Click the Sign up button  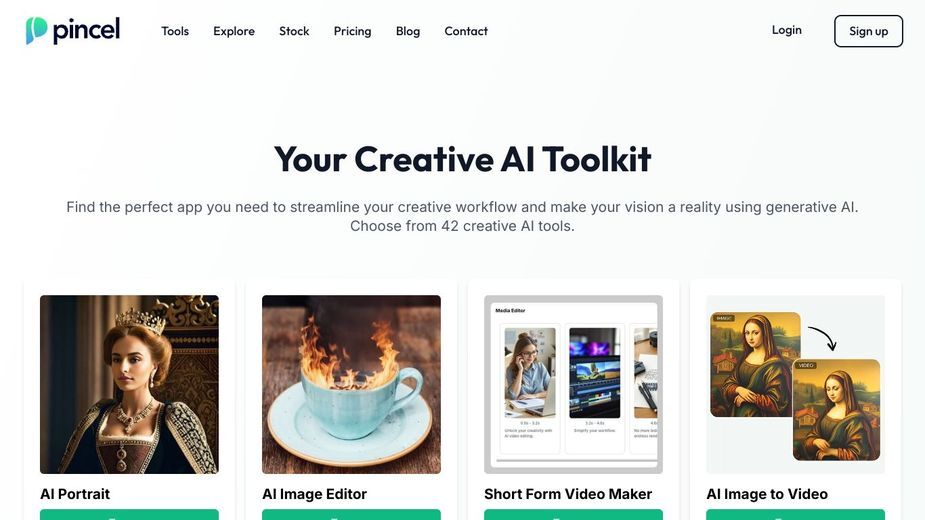click(868, 31)
